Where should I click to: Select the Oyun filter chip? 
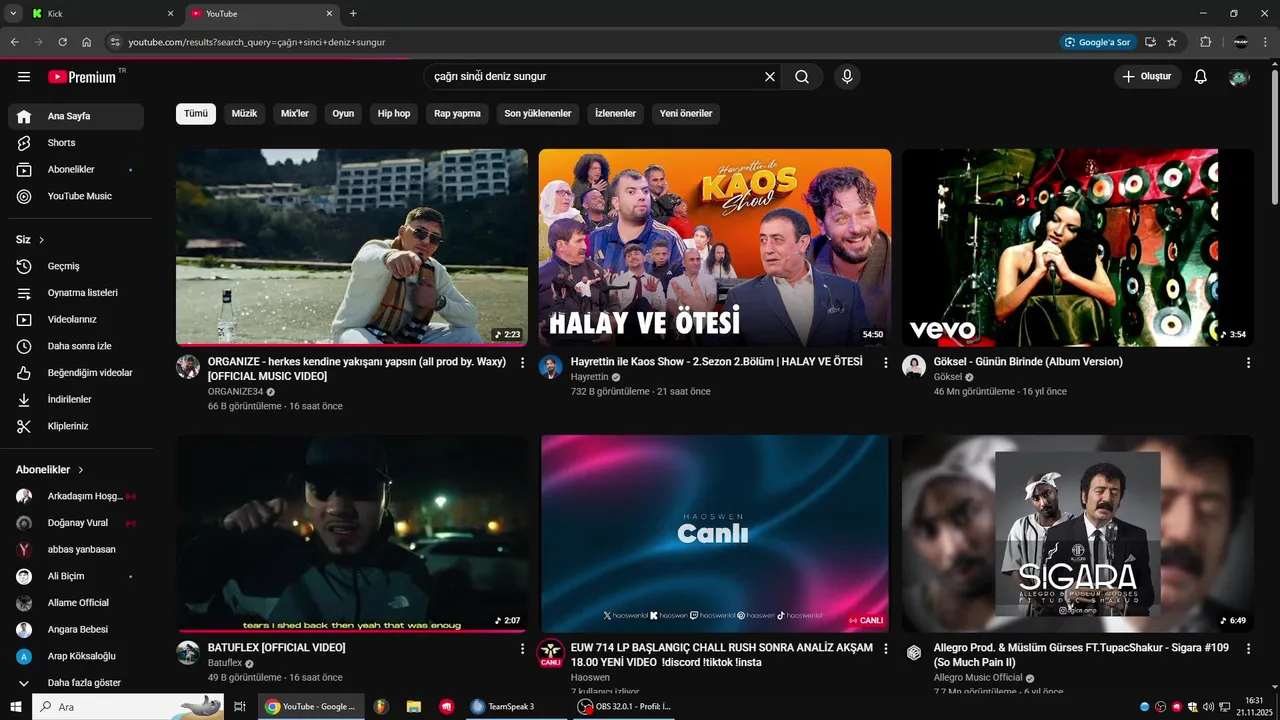(x=343, y=114)
